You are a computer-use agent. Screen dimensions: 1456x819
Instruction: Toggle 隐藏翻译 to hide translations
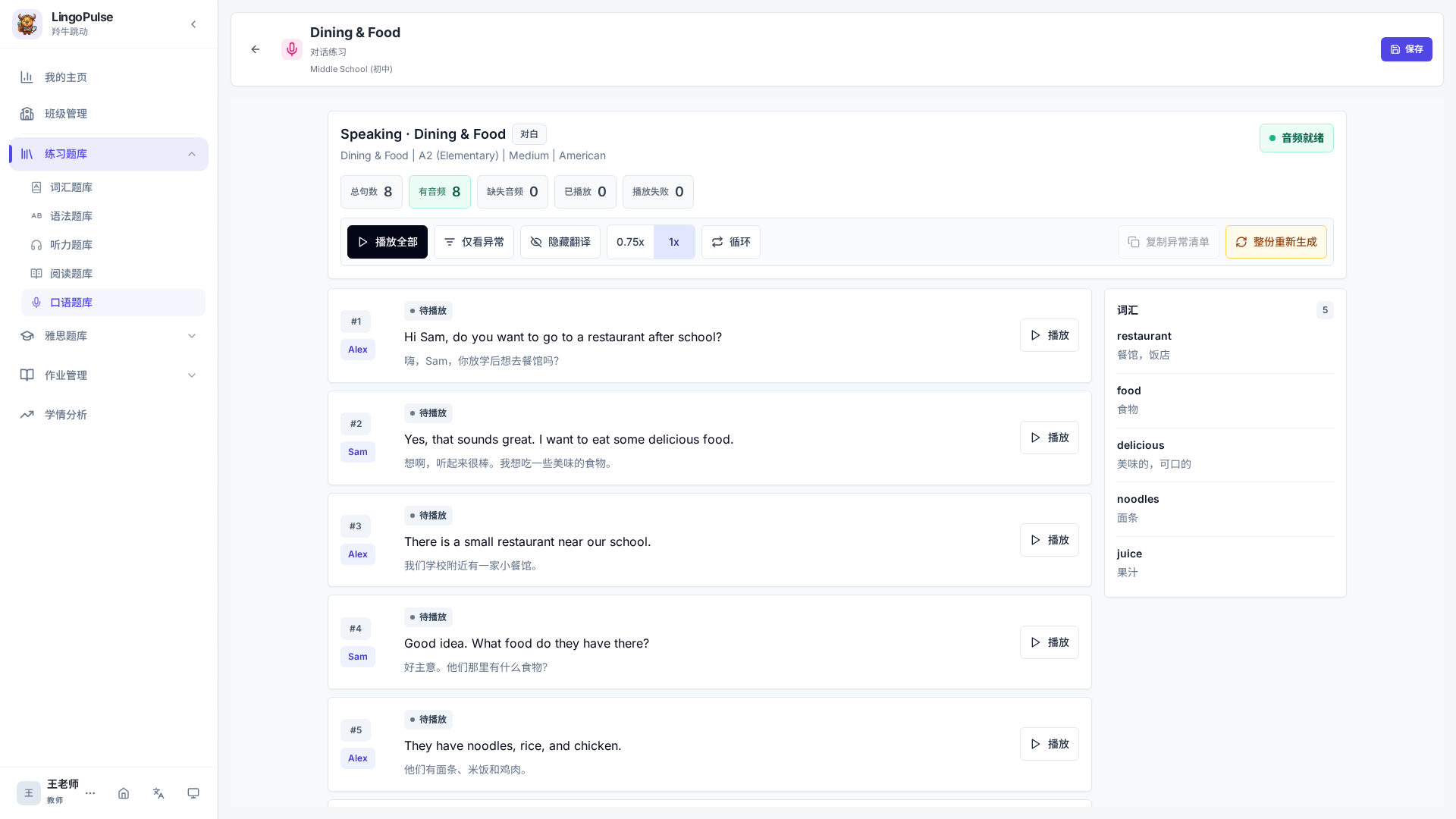pos(560,242)
